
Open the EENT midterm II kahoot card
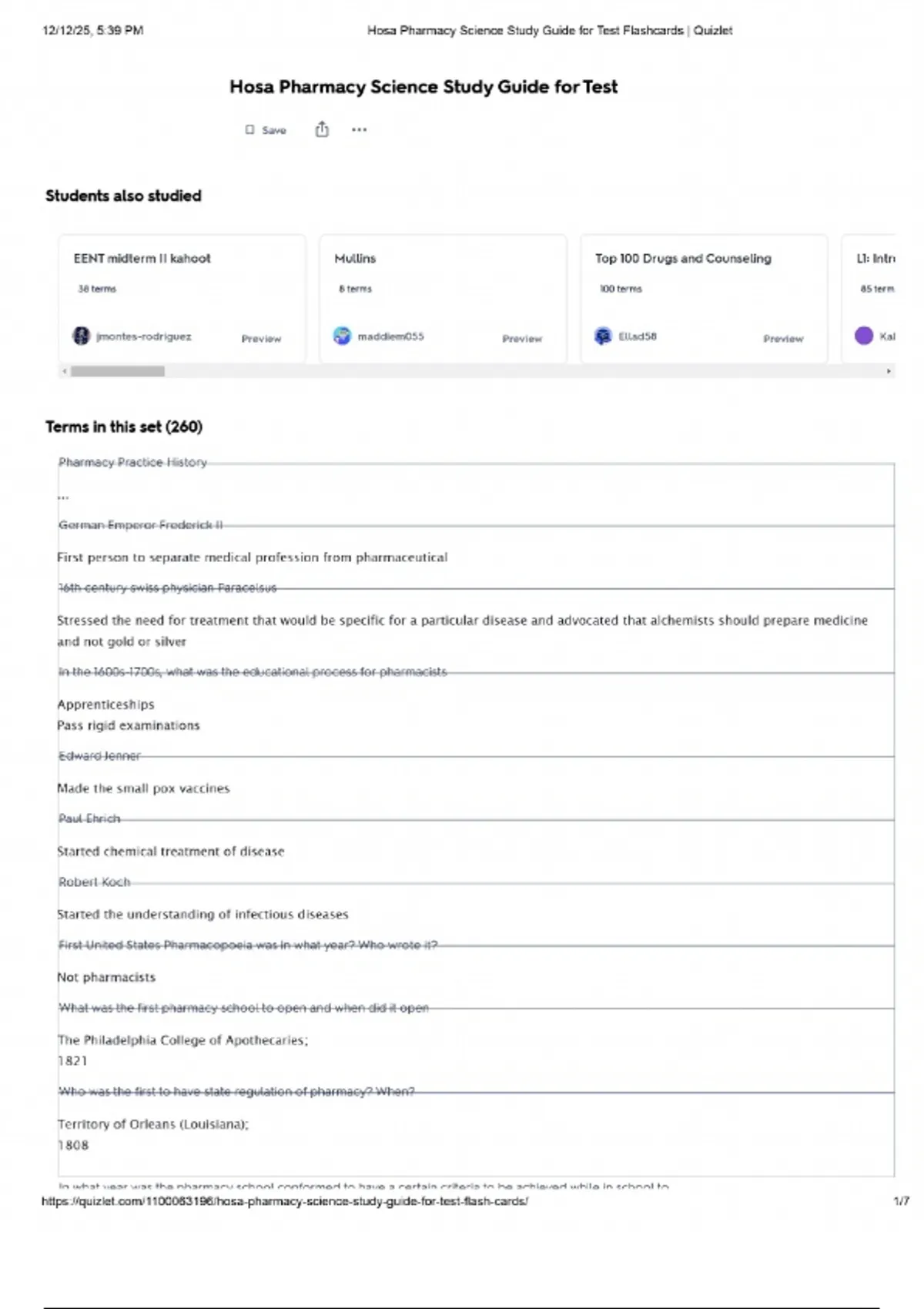coord(142,259)
